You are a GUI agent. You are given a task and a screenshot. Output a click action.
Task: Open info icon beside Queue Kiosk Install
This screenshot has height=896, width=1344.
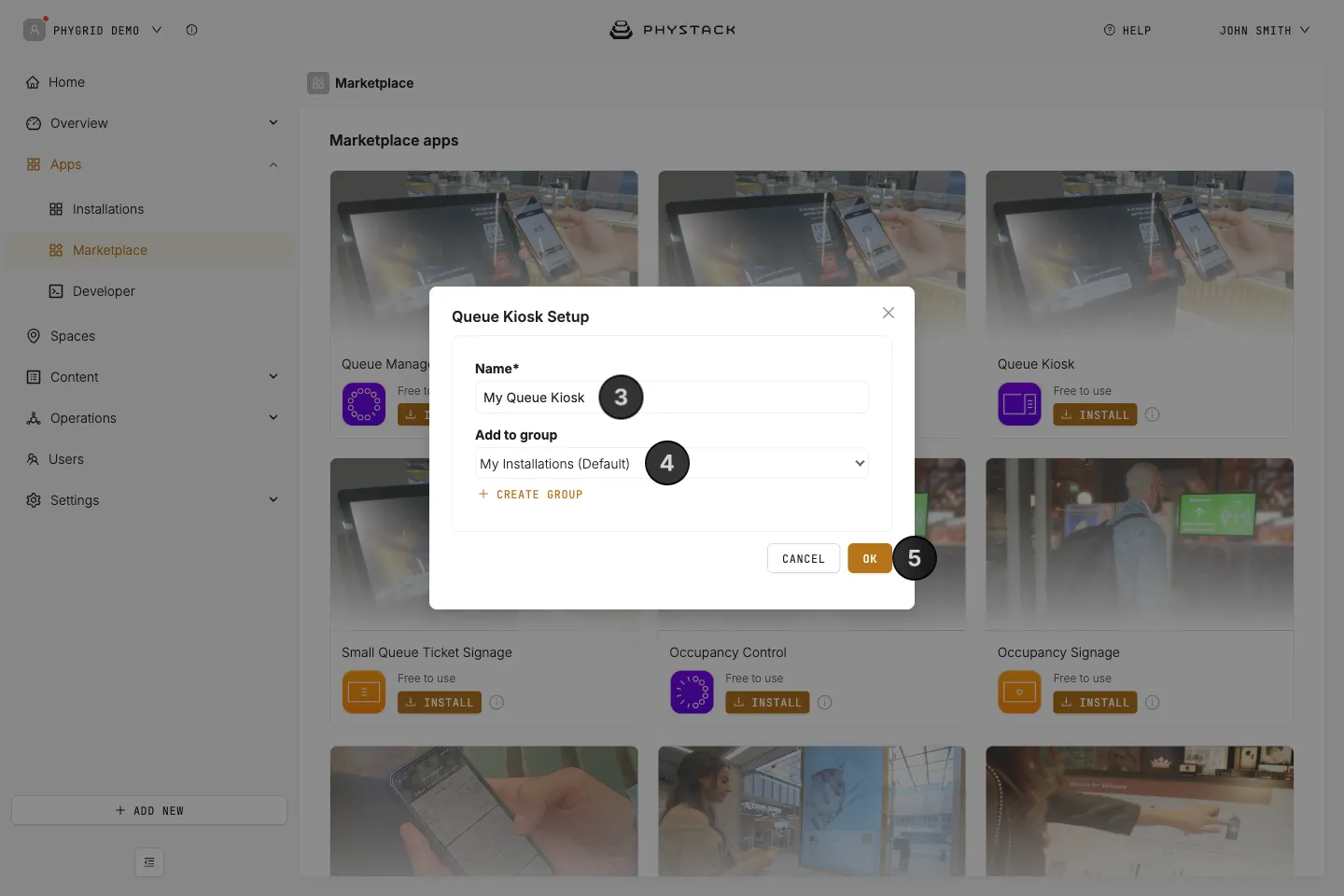point(1153,414)
